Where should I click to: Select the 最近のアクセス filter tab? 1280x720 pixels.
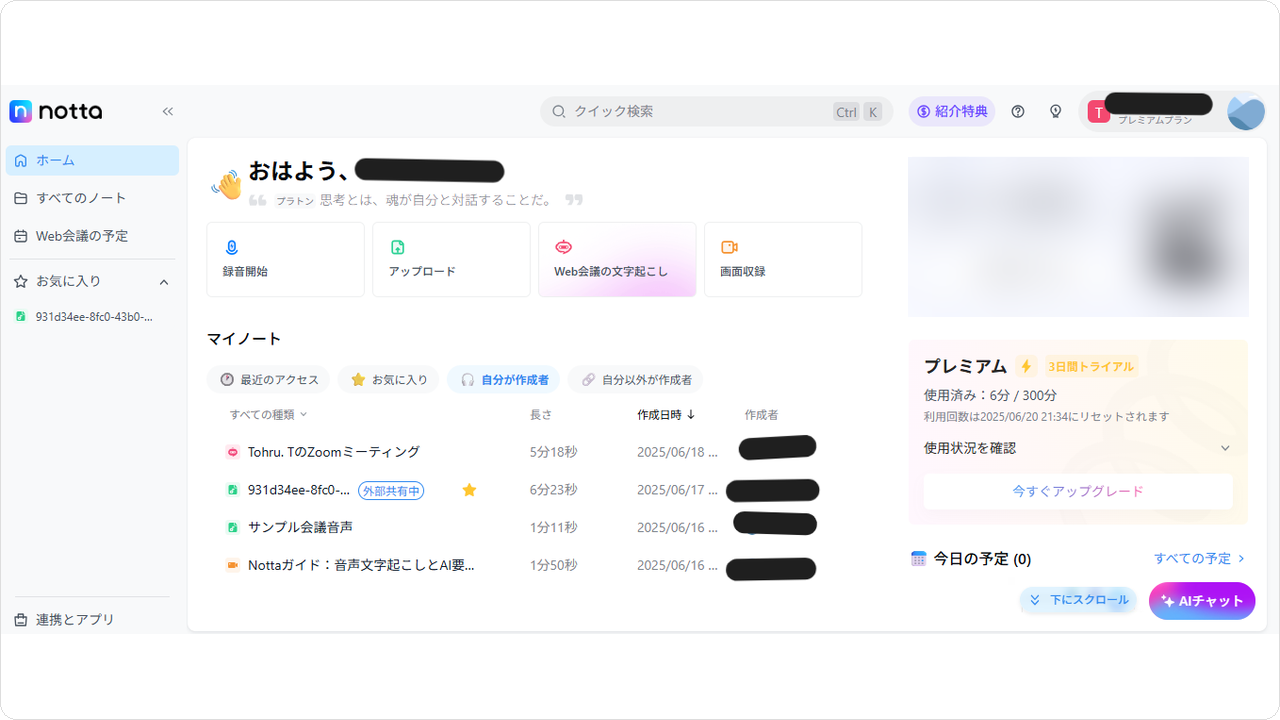269,380
